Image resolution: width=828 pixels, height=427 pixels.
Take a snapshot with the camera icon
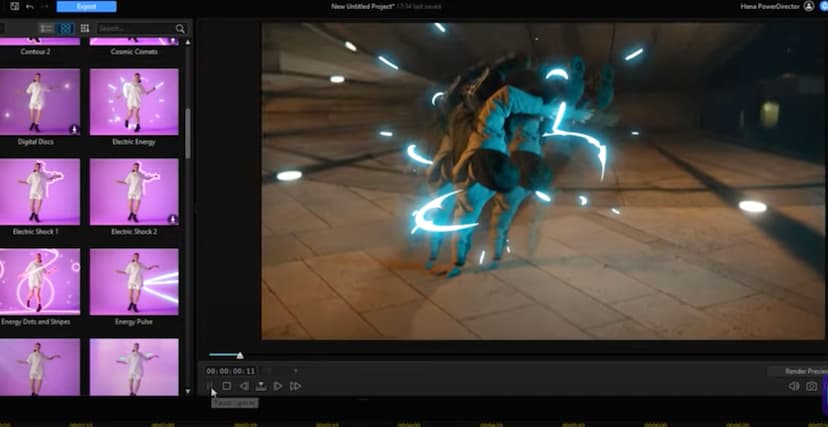tap(812, 386)
